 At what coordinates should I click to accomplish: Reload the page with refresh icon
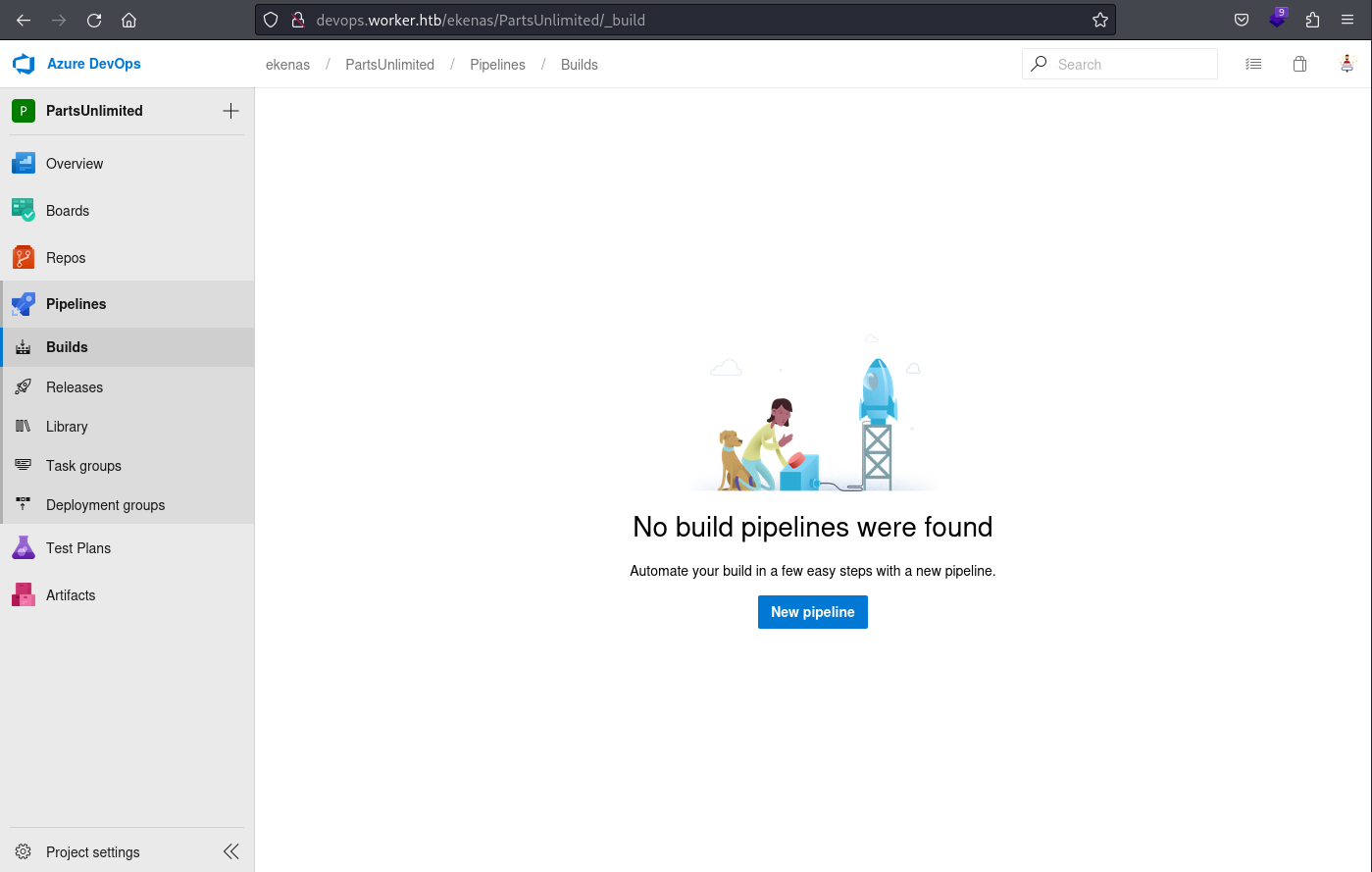pos(94,20)
